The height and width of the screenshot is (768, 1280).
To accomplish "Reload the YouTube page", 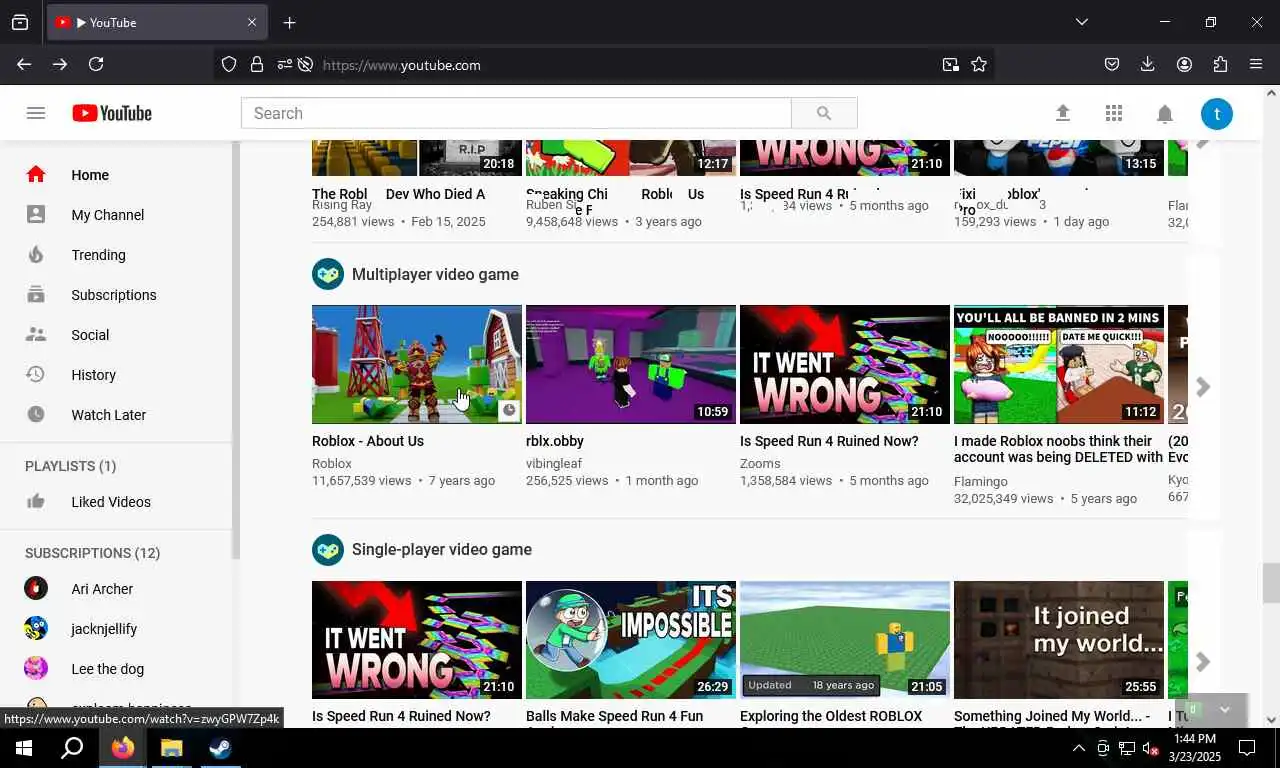I will point(96,64).
